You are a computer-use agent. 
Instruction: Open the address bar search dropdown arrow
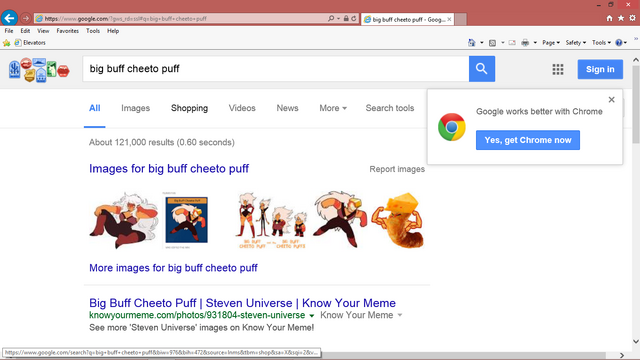click(338, 18)
